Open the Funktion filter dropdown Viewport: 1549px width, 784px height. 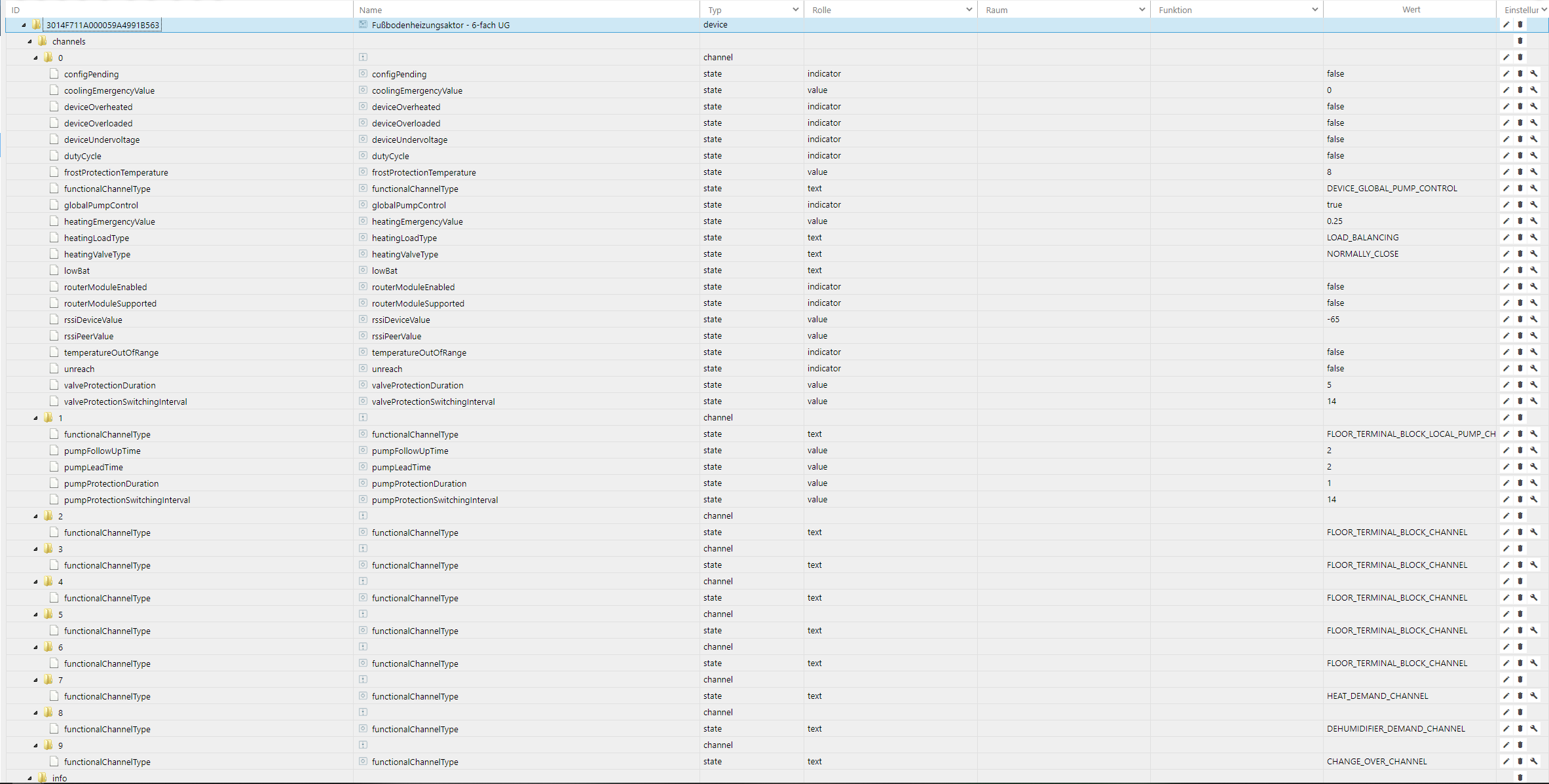(x=1315, y=10)
